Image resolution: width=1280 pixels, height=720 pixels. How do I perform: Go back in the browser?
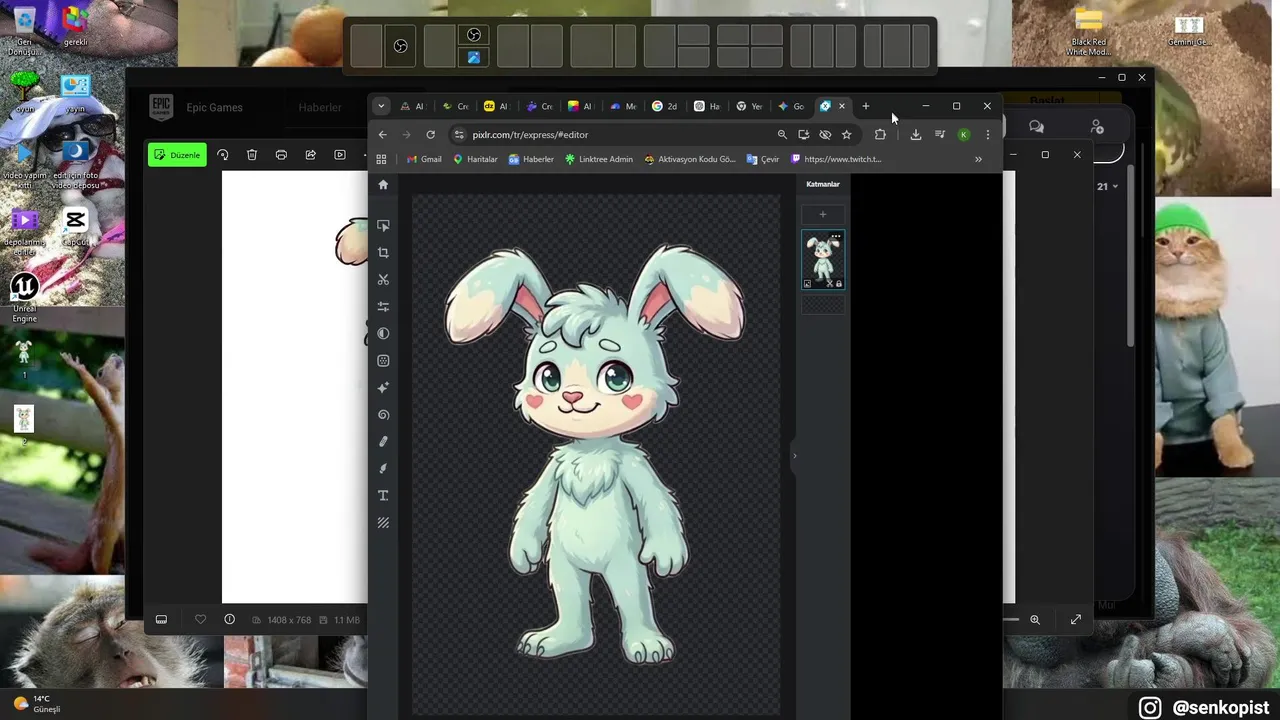[x=382, y=135]
